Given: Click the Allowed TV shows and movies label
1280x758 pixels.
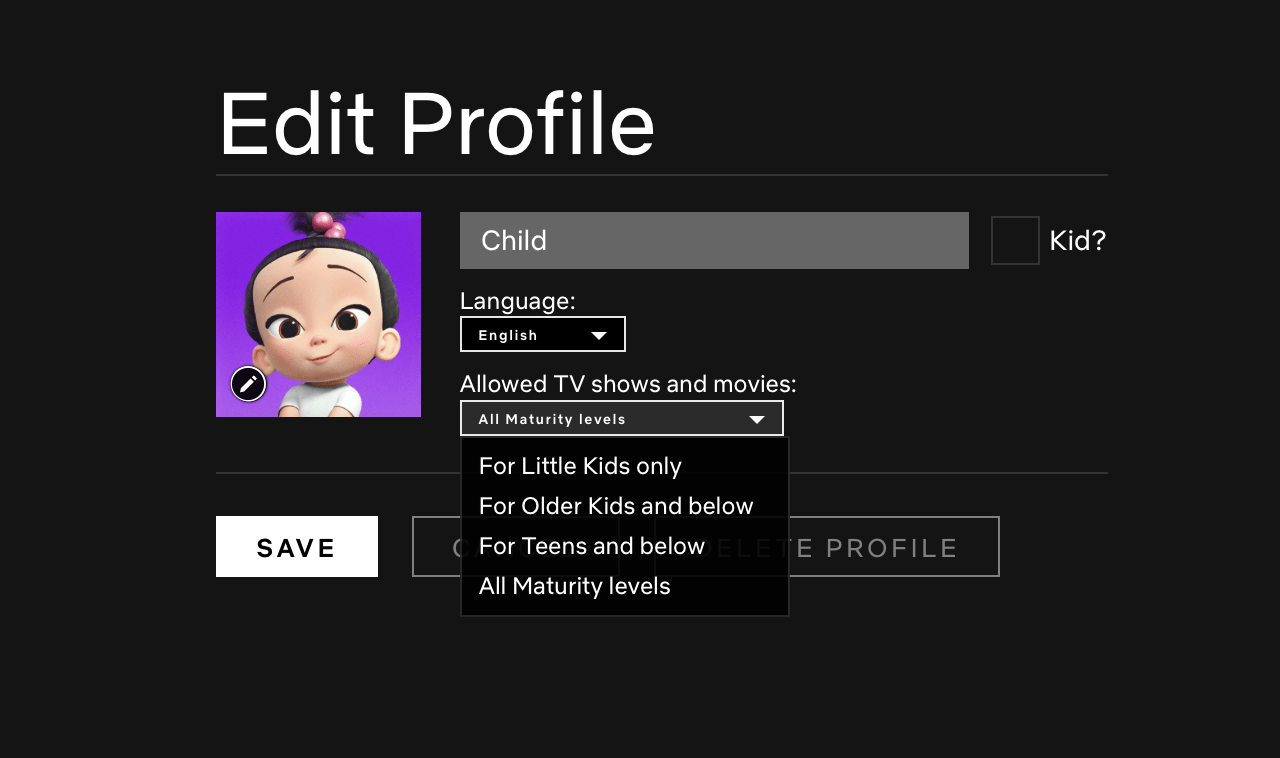Looking at the screenshot, I should click(628, 384).
